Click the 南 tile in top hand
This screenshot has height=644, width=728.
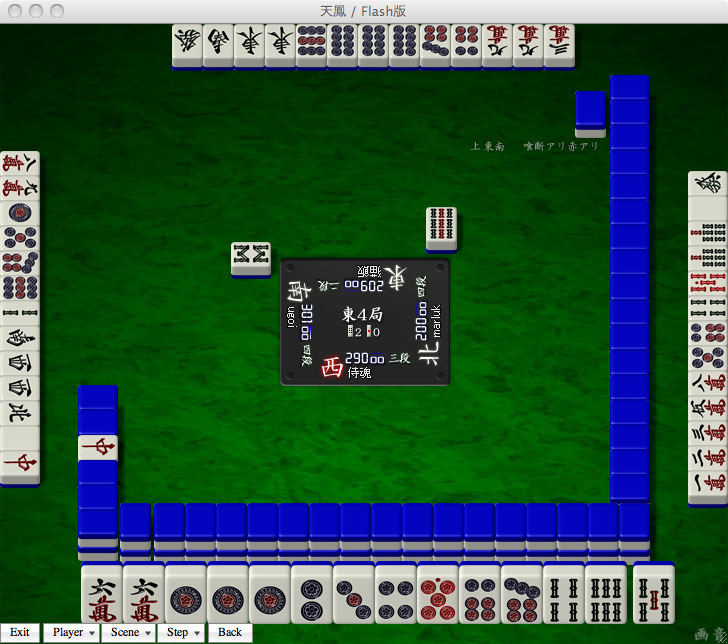218,46
